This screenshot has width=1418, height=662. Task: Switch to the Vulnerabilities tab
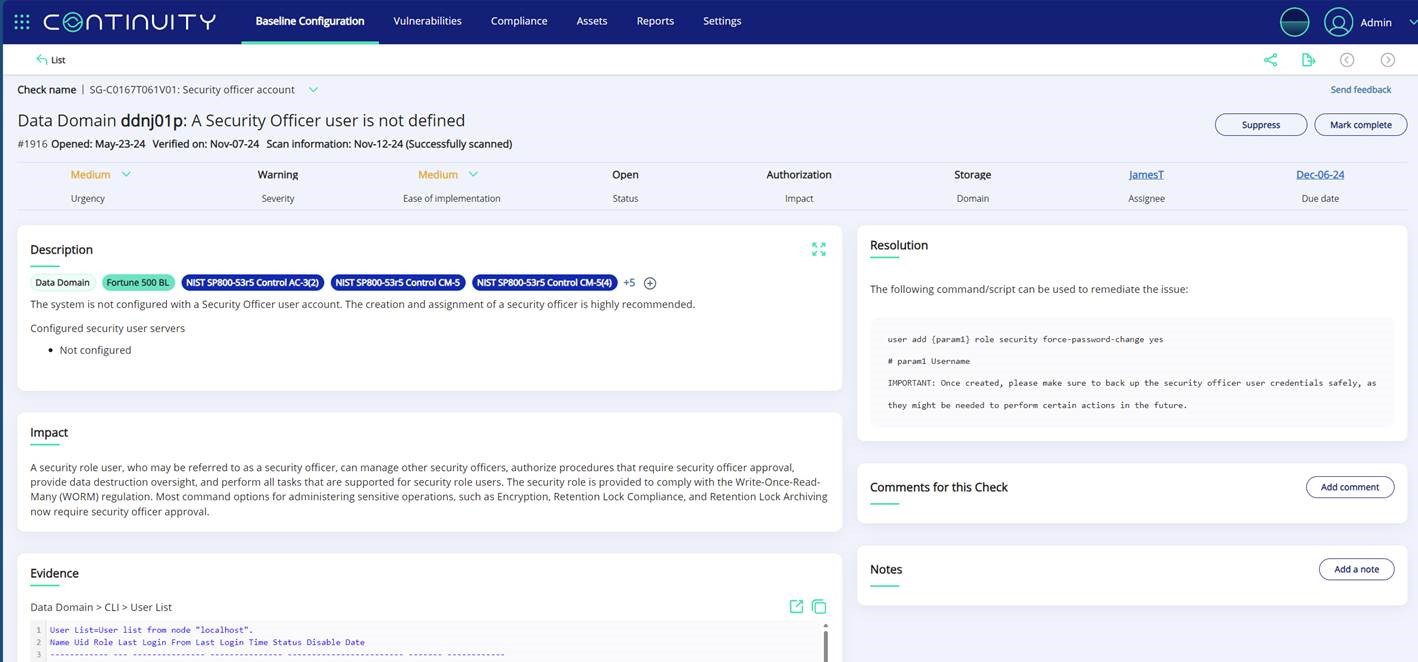point(427,21)
